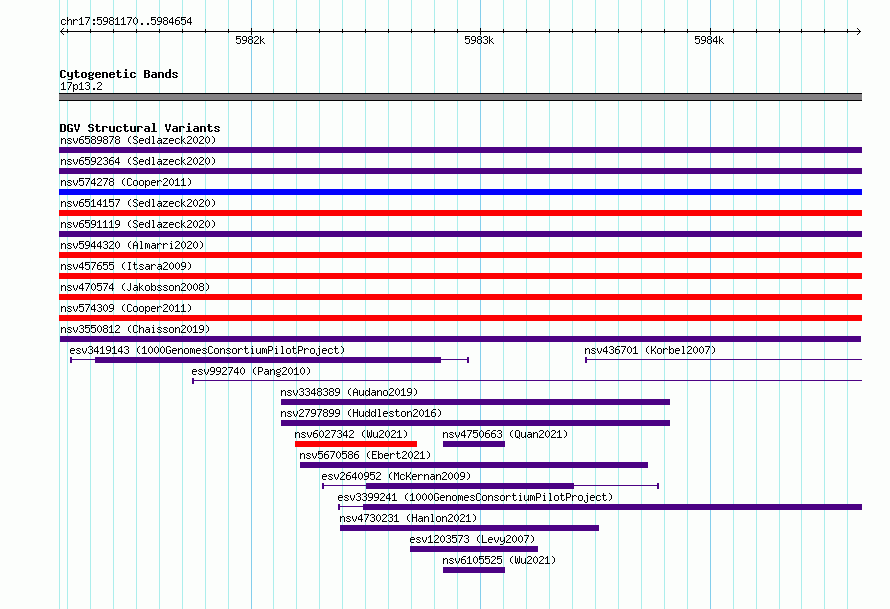Click the esv2640952 (McKernan2009) label
Image resolution: width=890 pixels, height=609 pixels.
[396, 476]
